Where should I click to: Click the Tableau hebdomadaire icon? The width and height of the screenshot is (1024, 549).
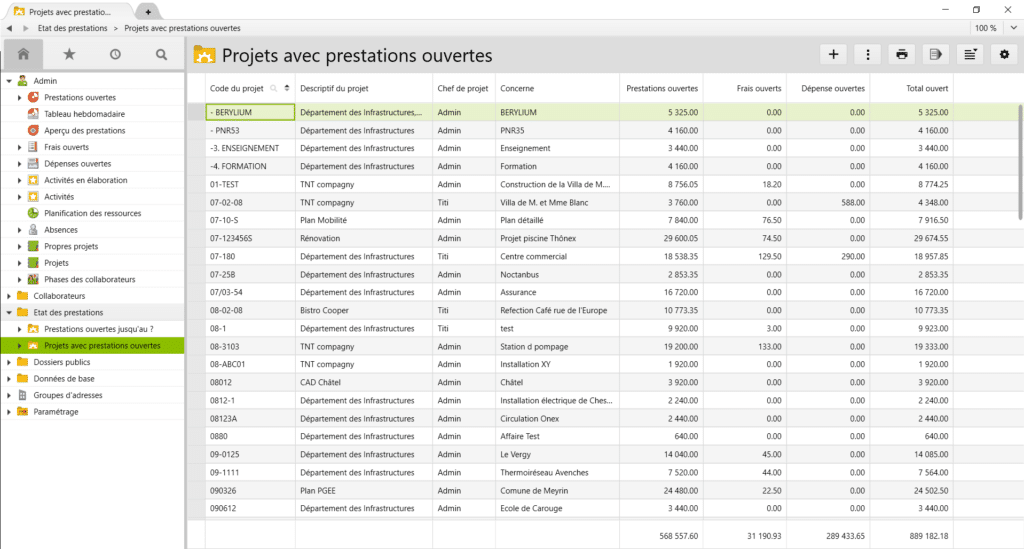(x=33, y=114)
